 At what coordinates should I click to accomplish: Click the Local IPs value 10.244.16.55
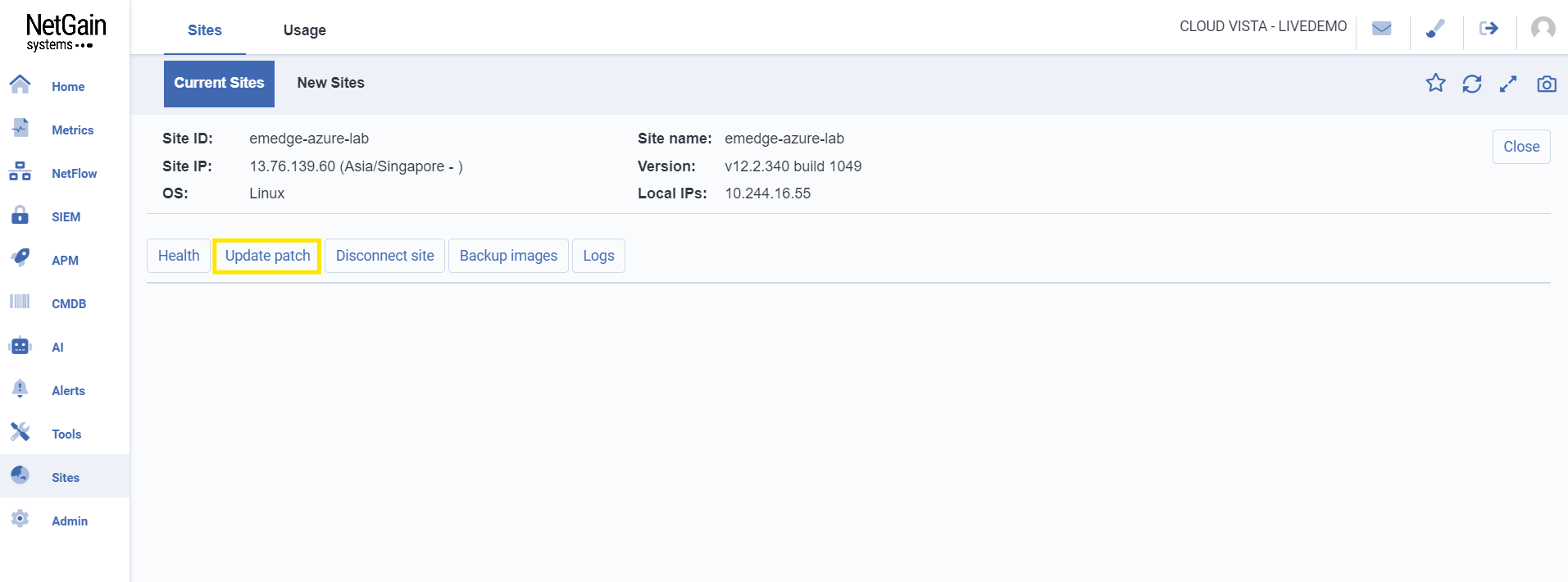[x=768, y=193]
